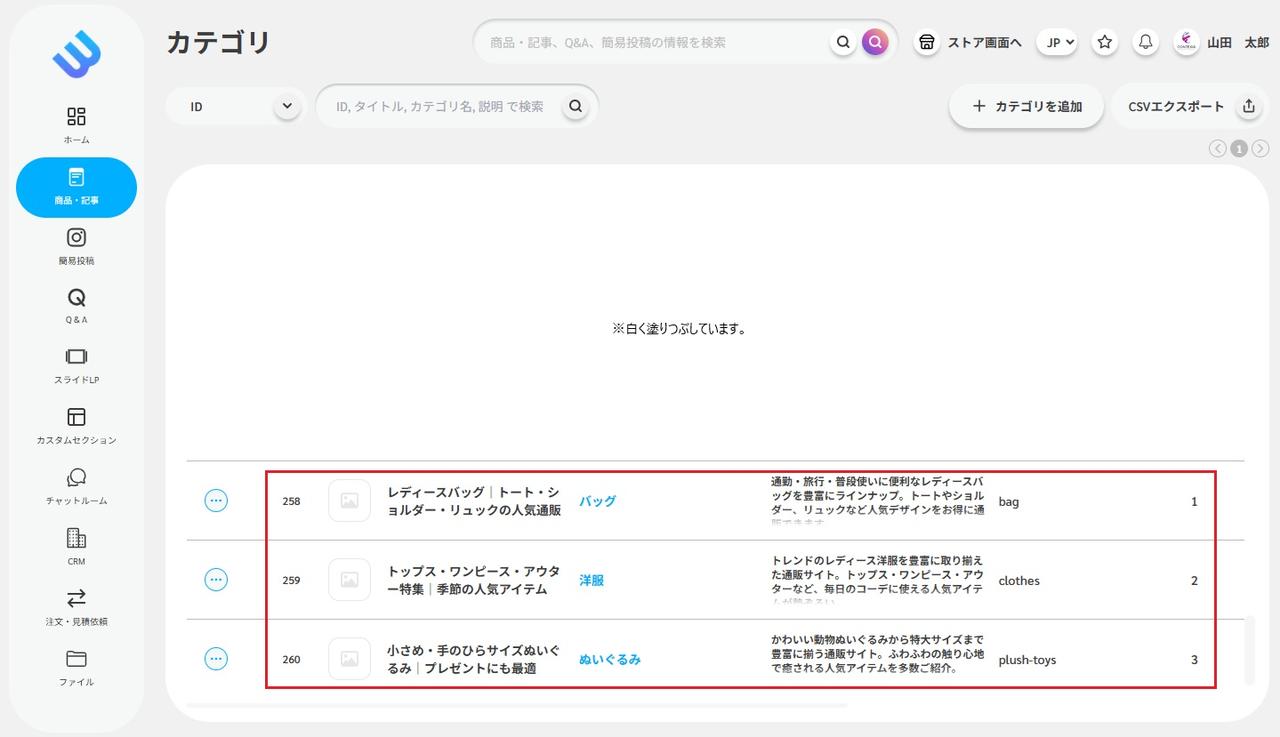Open the JP language dropdown
The height and width of the screenshot is (737, 1280).
tap(1057, 42)
